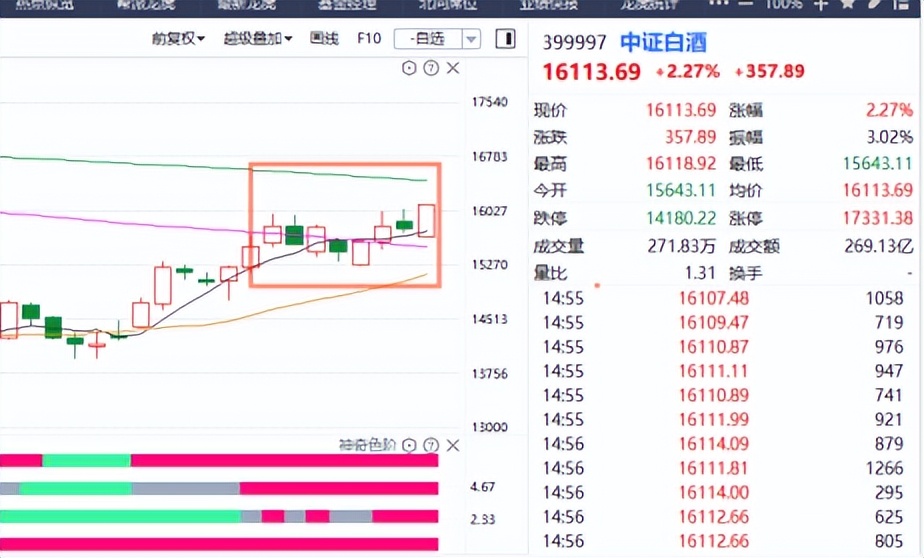Click the +2.27% header change

687,72
